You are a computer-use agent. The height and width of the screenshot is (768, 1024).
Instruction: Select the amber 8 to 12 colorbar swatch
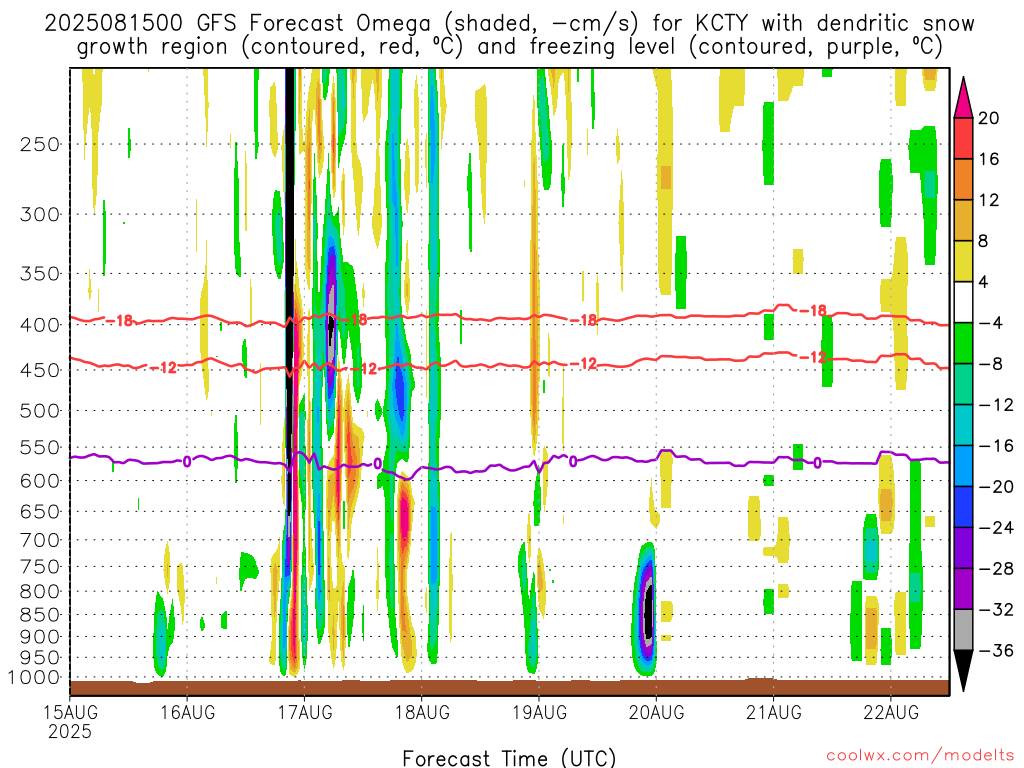[963, 220]
